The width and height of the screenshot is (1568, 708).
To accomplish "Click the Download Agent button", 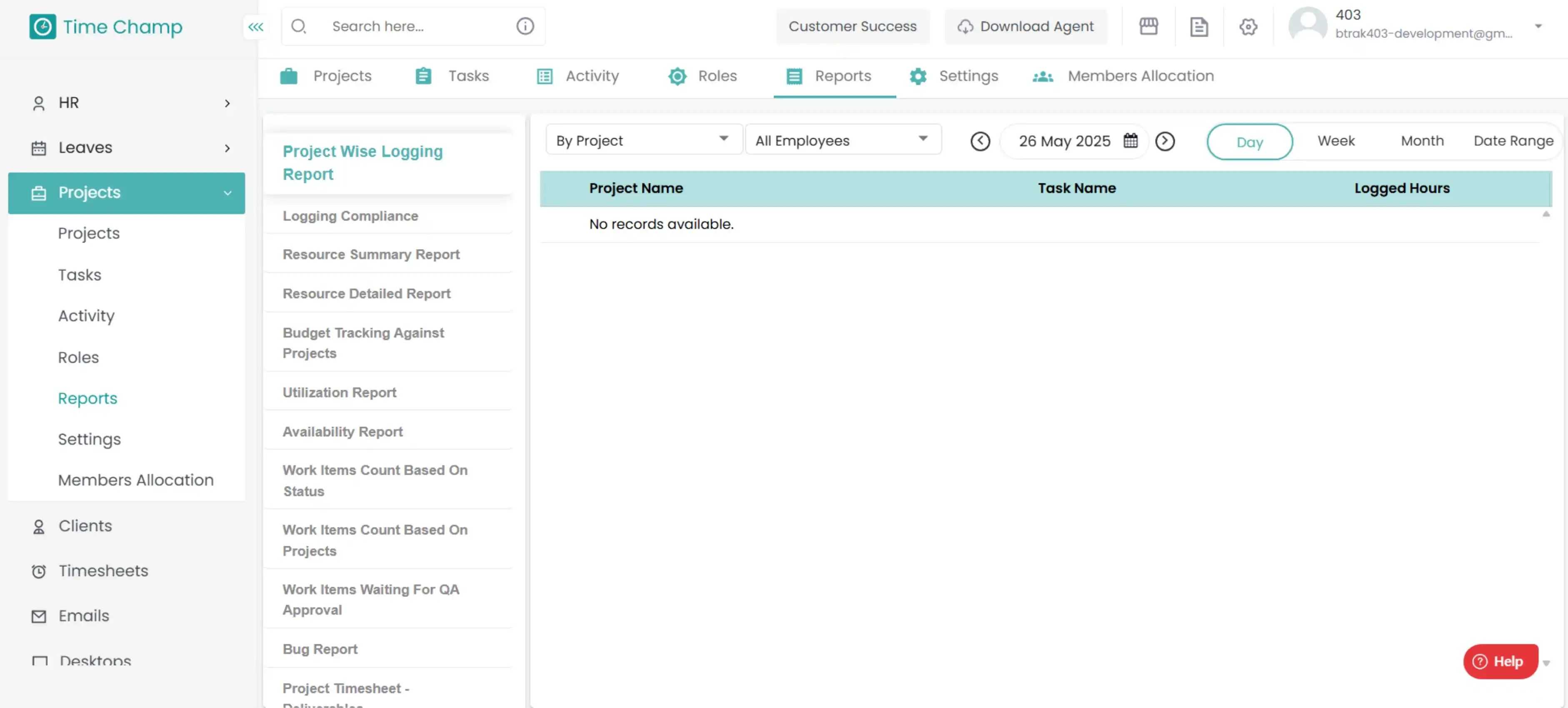I will pyautogui.click(x=1026, y=26).
